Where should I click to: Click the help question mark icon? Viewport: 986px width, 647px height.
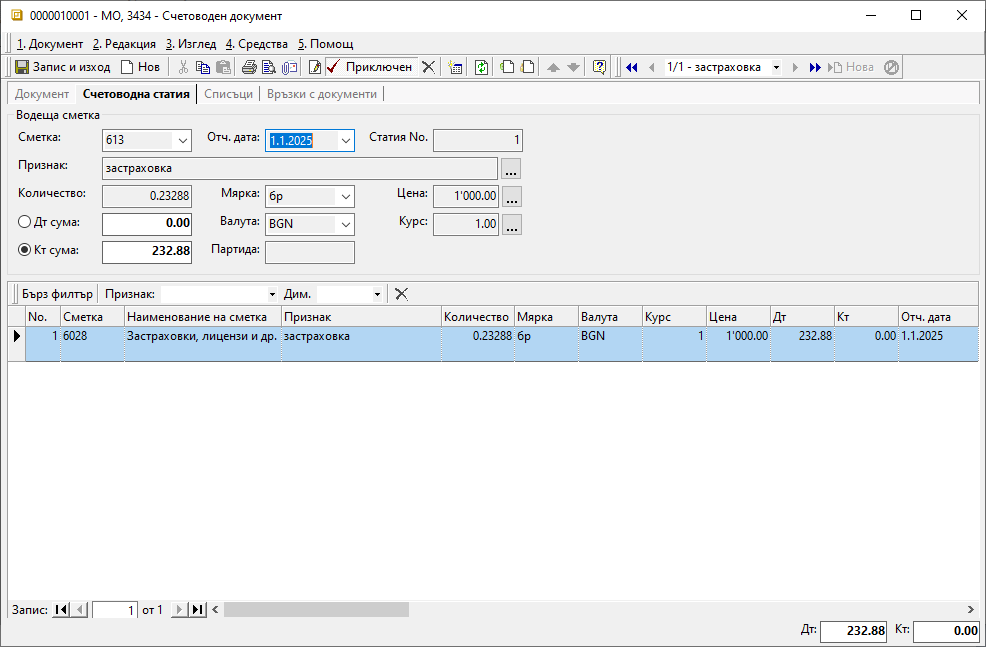pos(599,67)
